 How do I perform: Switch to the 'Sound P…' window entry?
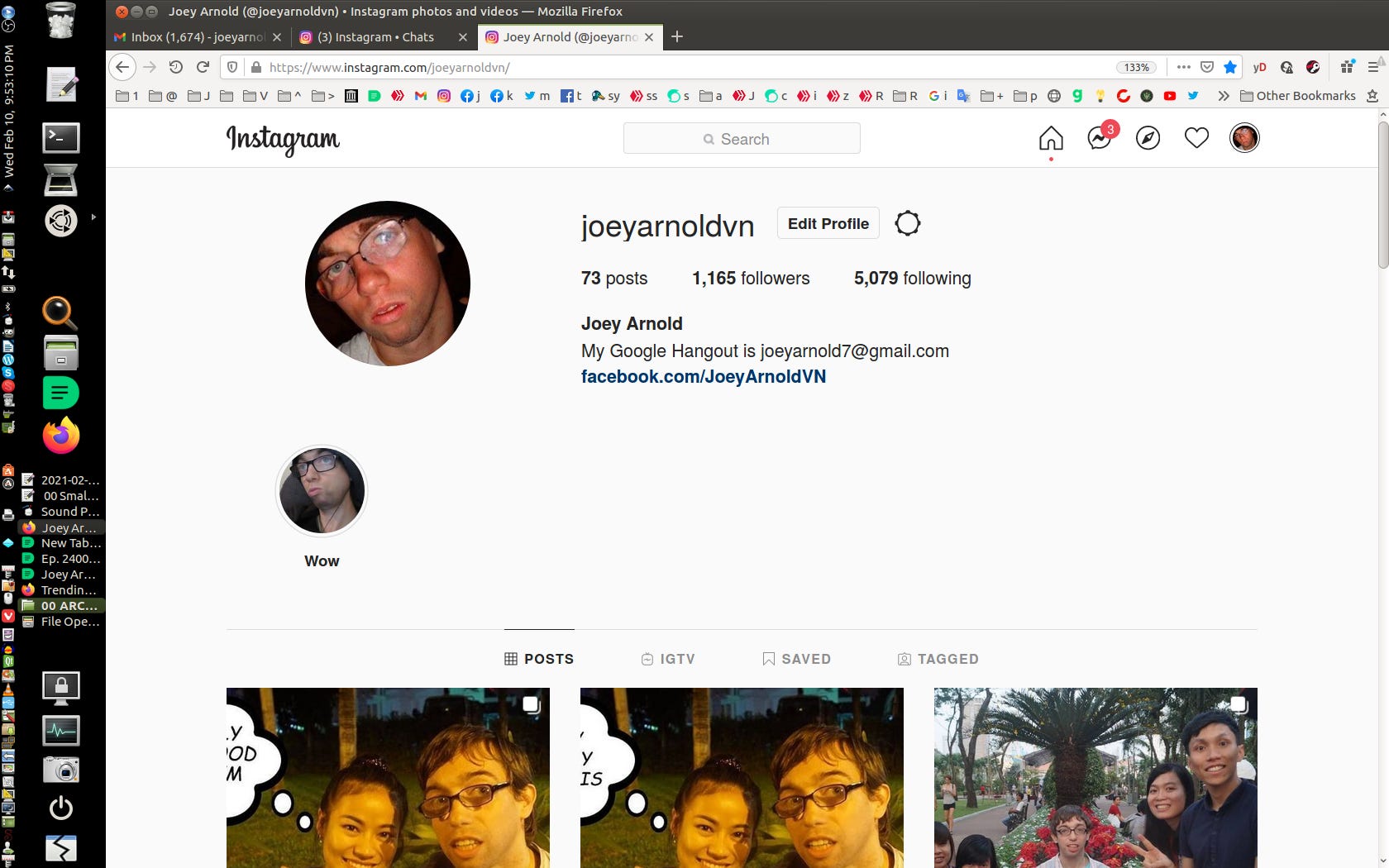pos(60,512)
